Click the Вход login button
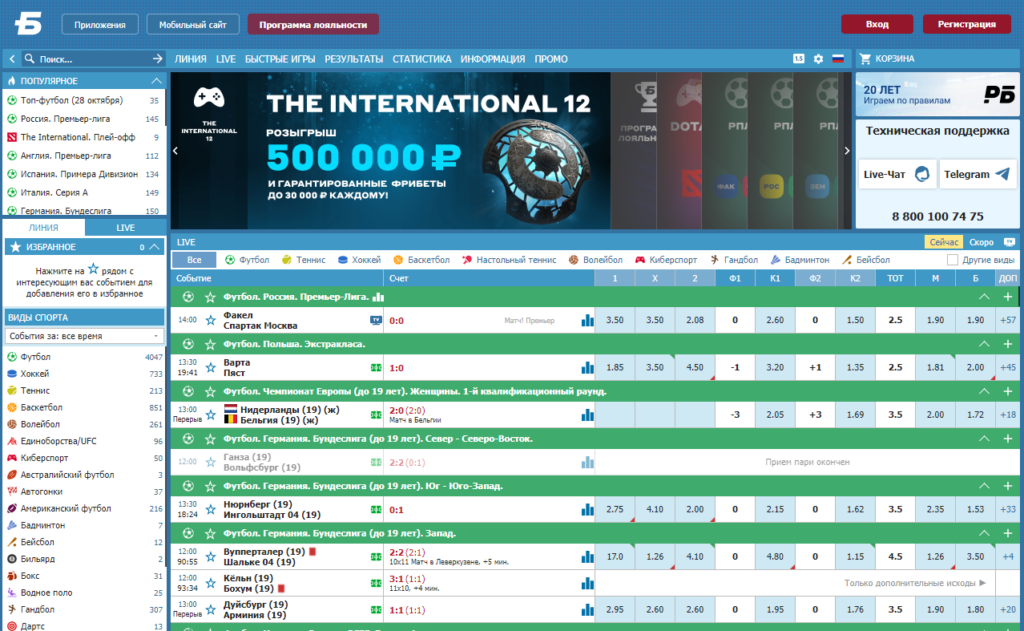The image size is (1024, 631). (x=877, y=24)
